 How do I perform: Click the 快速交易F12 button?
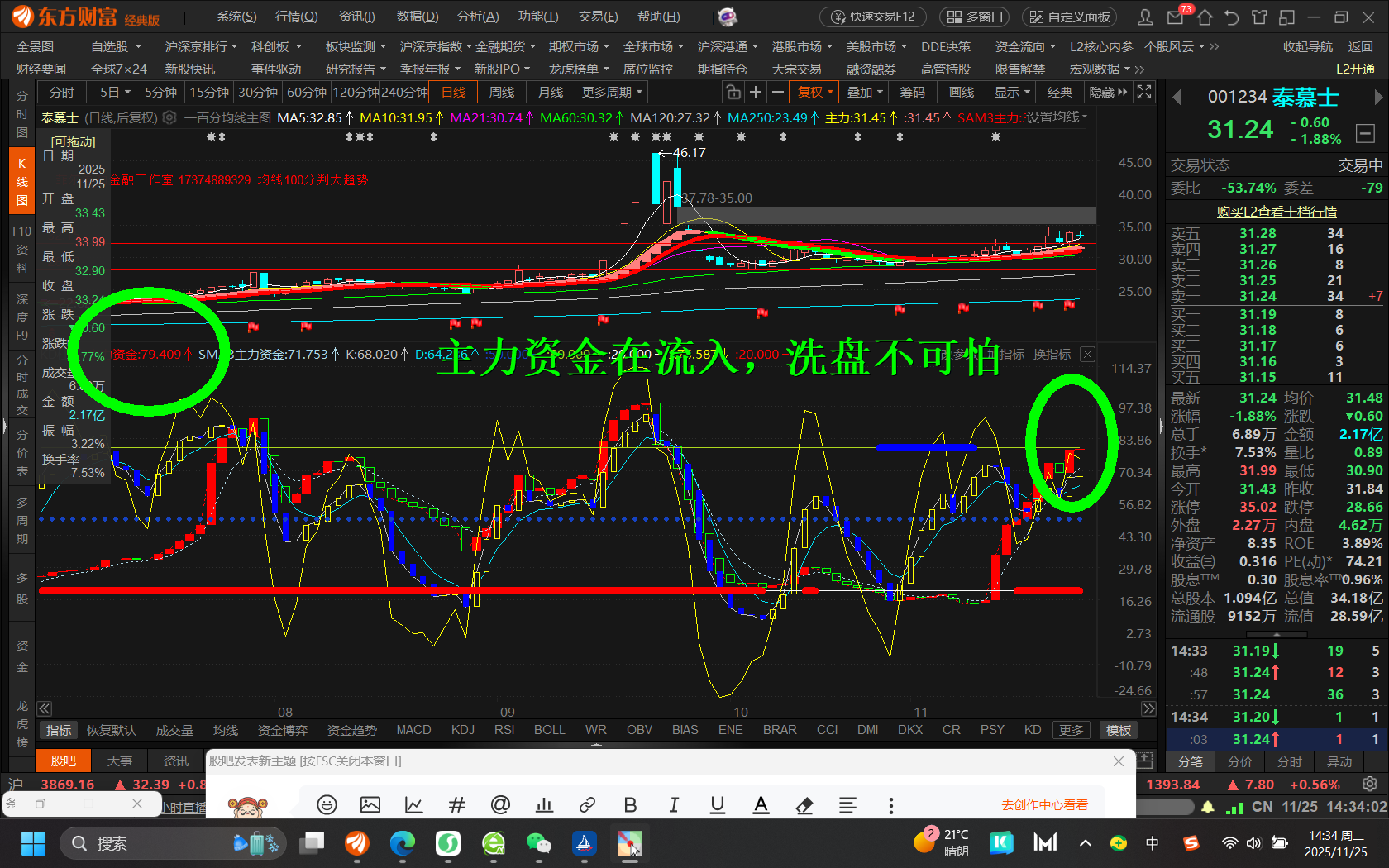click(873, 17)
